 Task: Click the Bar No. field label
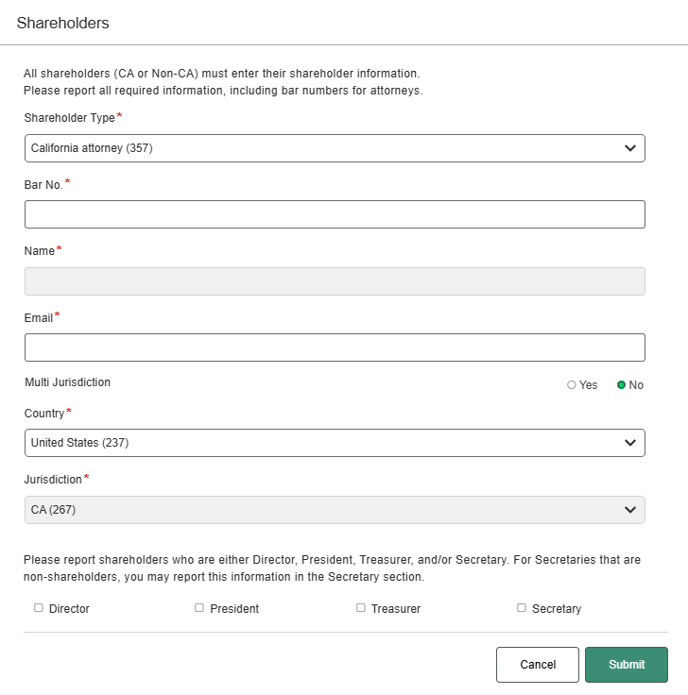pos(43,185)
